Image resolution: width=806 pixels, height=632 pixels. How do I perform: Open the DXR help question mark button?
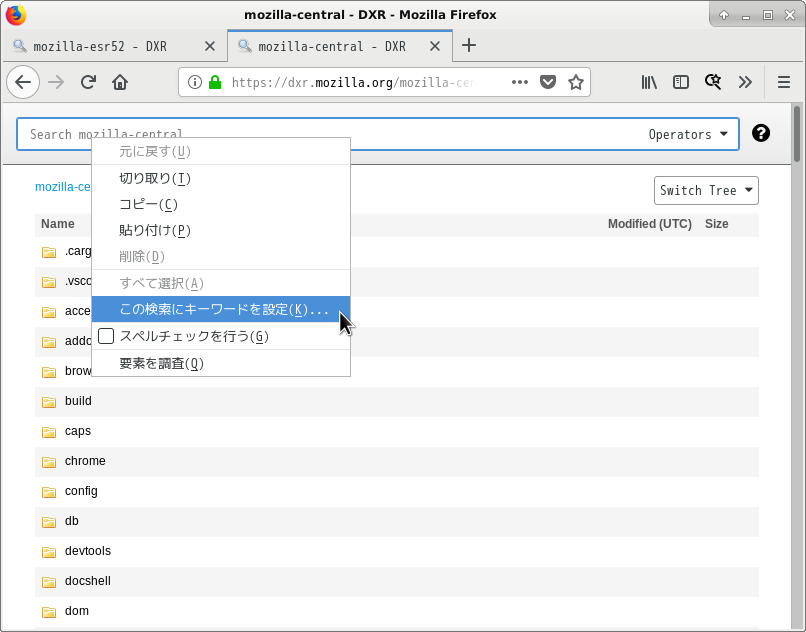pyautogui.click(x=761, y=132)
